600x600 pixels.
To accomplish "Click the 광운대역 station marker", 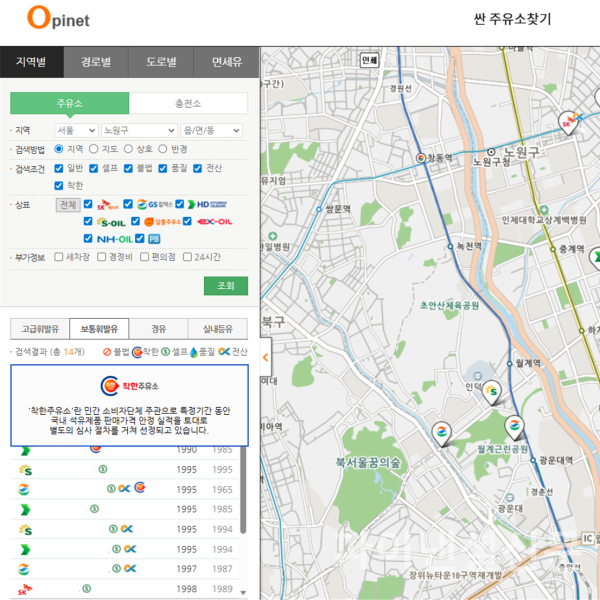I will [533, 460].
